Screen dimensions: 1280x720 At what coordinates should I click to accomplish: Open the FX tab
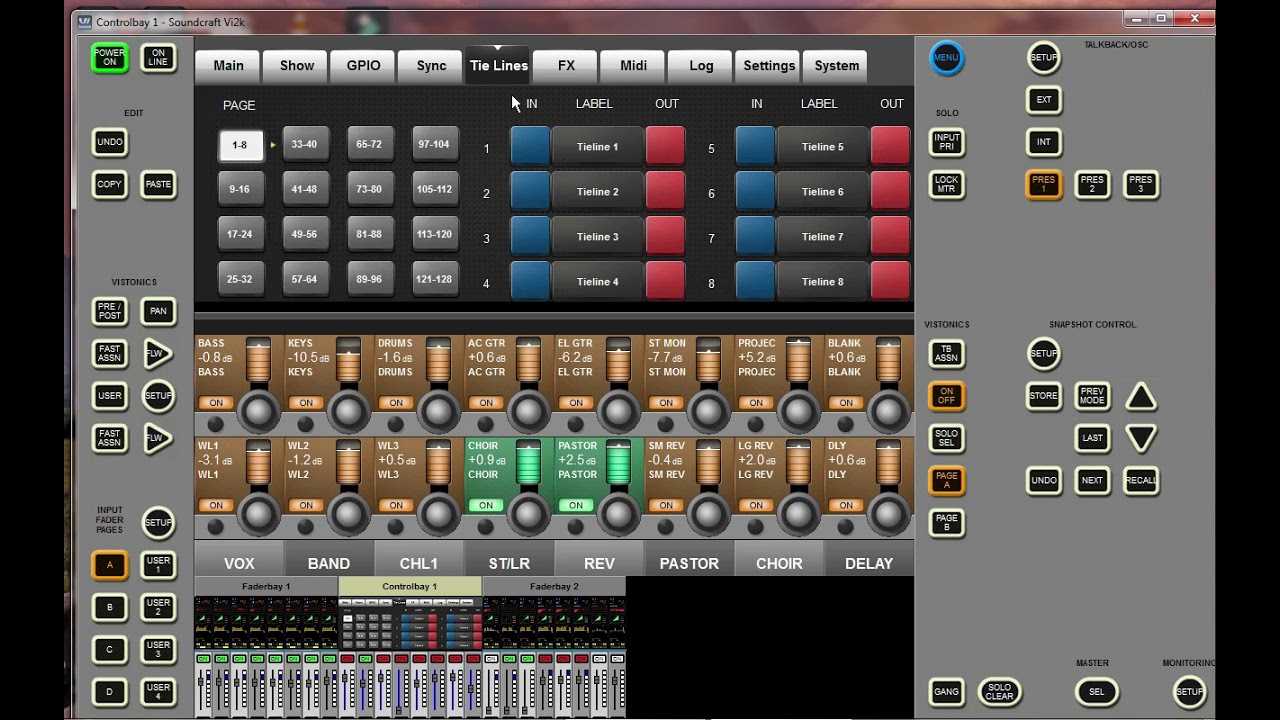[x=566, y=66]
